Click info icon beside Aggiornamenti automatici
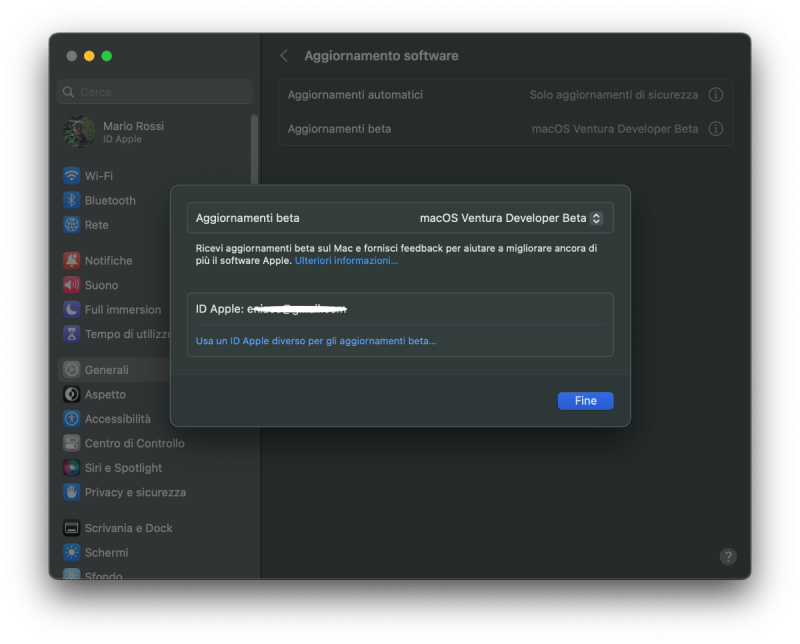800x644 pixels. pos(716,95)
